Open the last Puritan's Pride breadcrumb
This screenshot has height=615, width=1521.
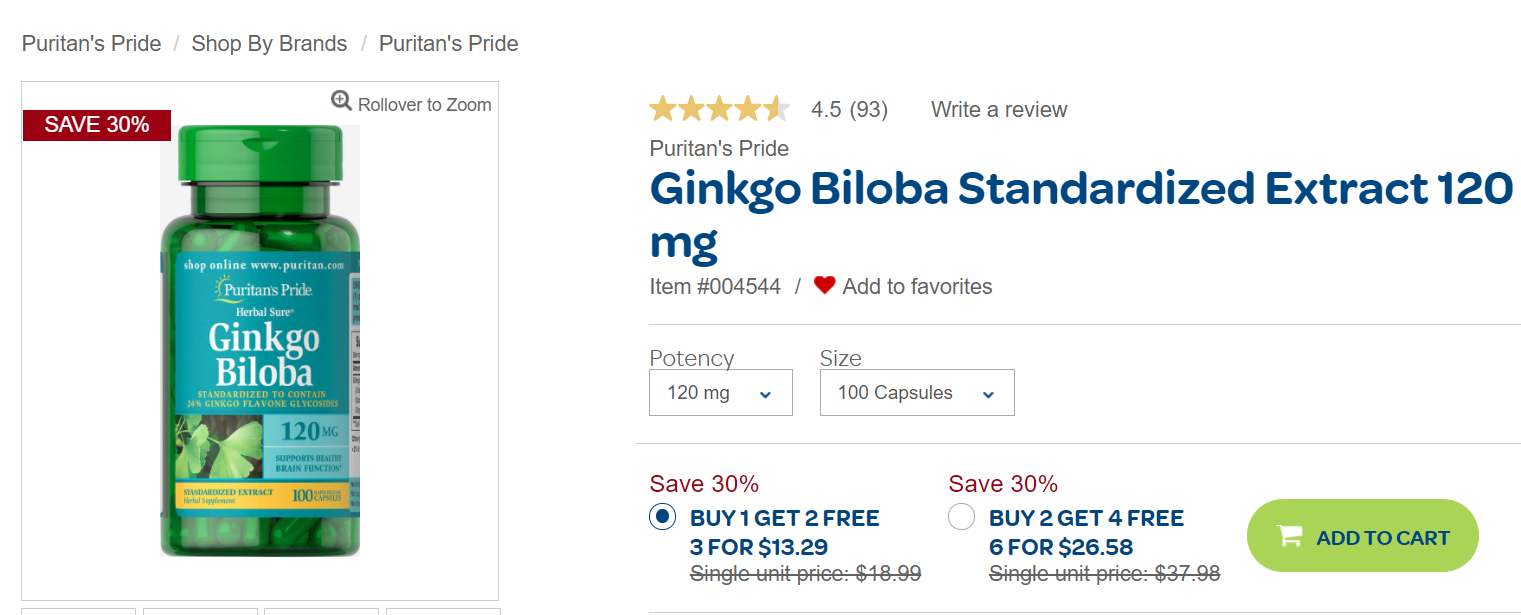tap(448, 44)
